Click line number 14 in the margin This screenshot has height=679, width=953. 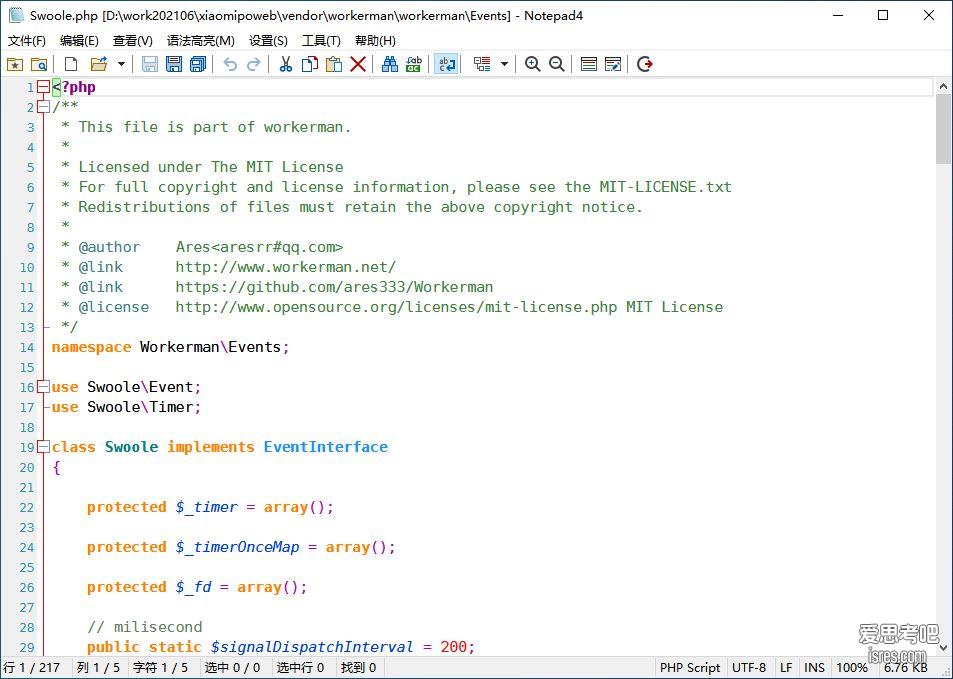(x=27, y=348)
